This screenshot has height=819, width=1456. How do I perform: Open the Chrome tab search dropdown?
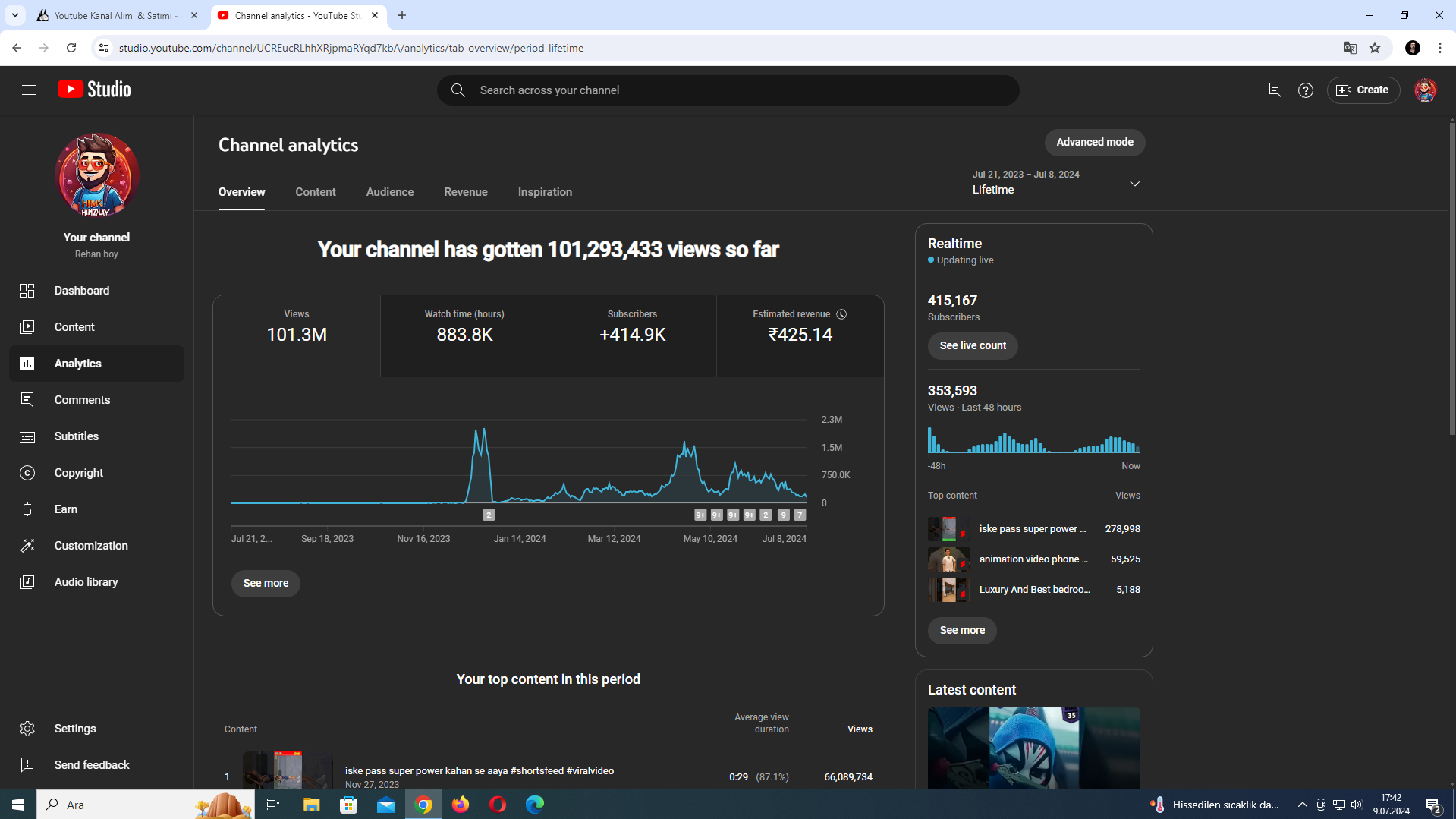coord(14,15)
